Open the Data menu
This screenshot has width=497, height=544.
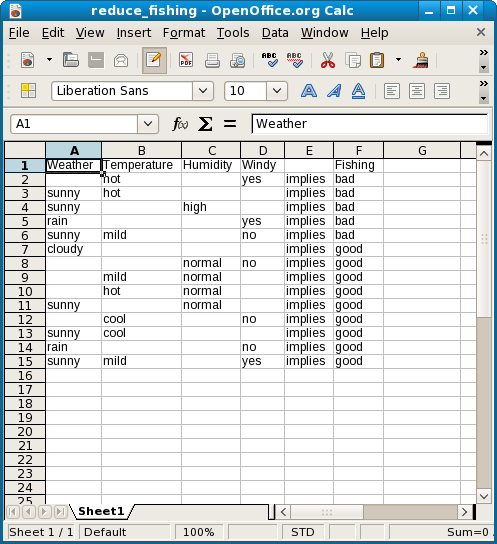[x=275, y=33]
